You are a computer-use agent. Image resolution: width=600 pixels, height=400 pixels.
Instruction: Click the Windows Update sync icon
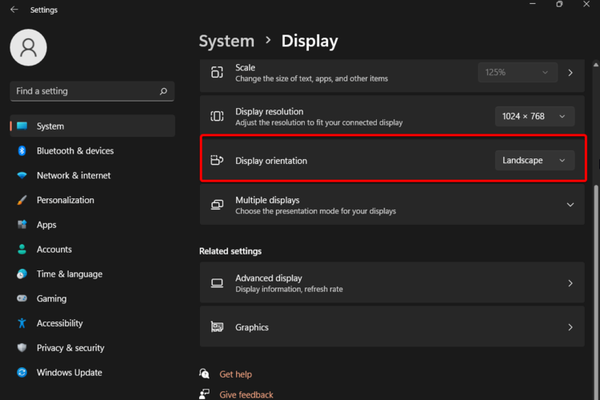[22, 372]
